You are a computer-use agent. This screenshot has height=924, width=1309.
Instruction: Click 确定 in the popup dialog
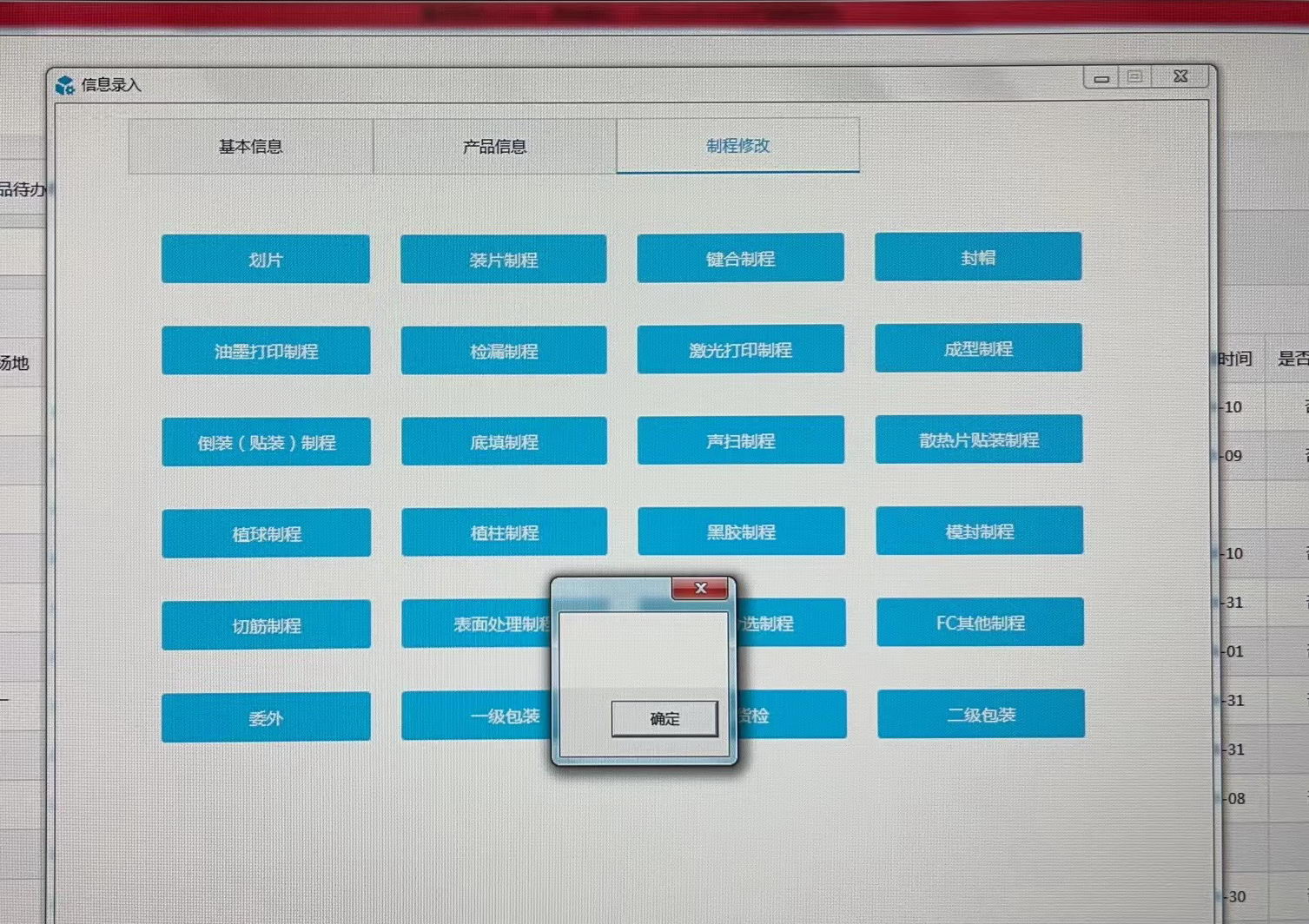[664, 719]
